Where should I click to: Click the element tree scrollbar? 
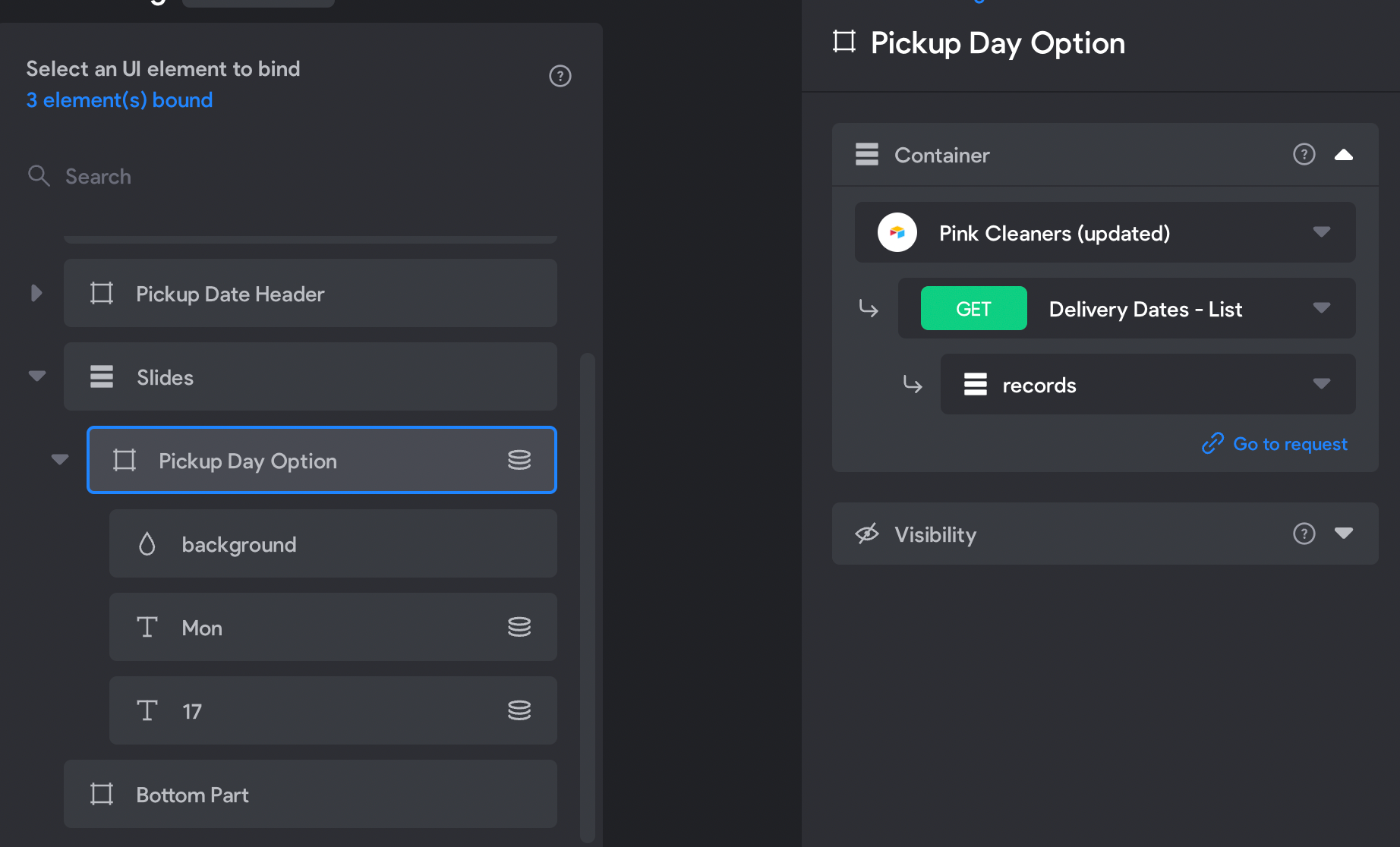click(x=588, y=597)
